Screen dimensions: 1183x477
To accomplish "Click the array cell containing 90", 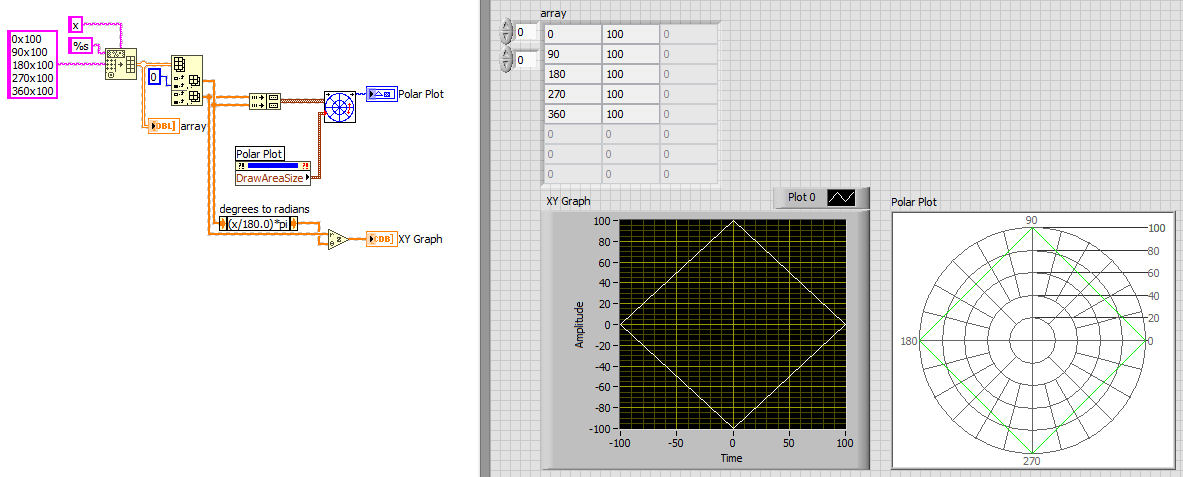I will (571, 54).
